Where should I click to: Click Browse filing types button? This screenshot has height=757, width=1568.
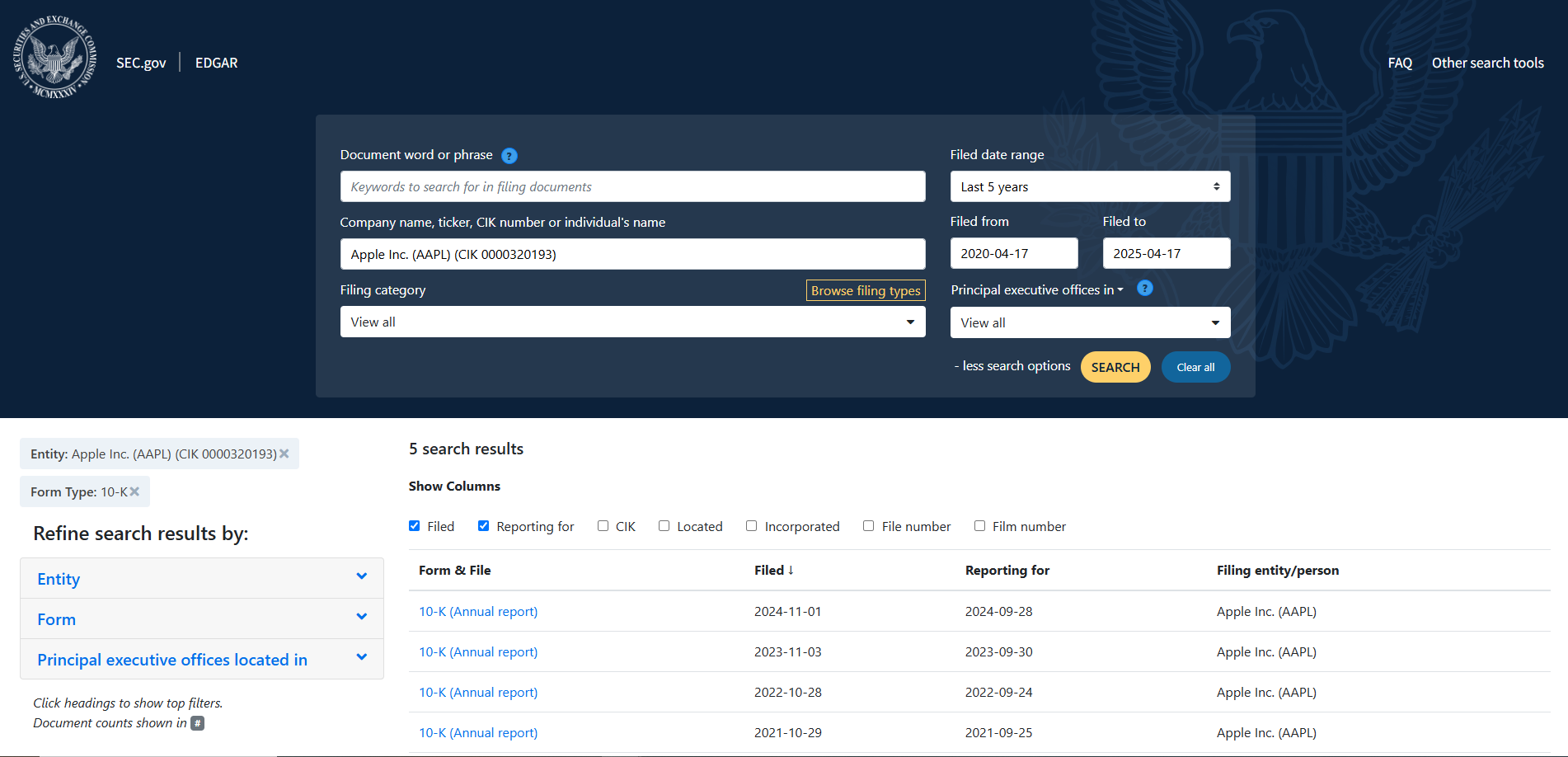(866, 290)
